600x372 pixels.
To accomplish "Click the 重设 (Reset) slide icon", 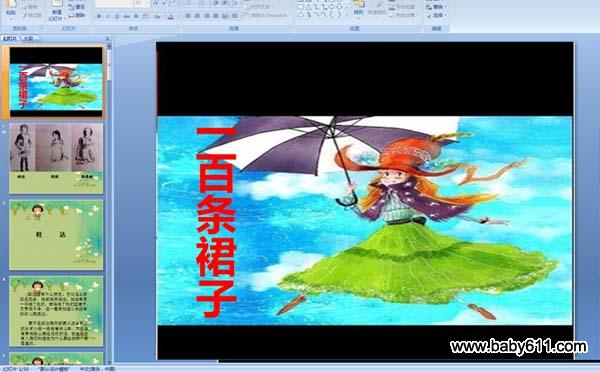I will click(x=77, y=7).
